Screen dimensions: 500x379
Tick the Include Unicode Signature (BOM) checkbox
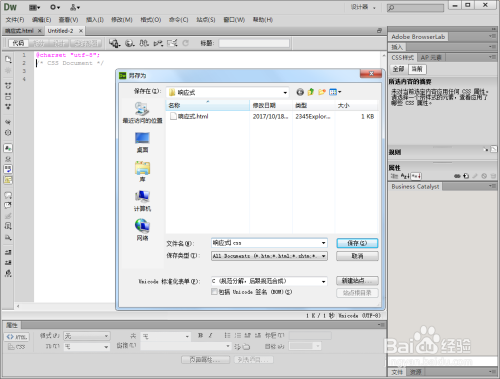(x=214, y=292)
